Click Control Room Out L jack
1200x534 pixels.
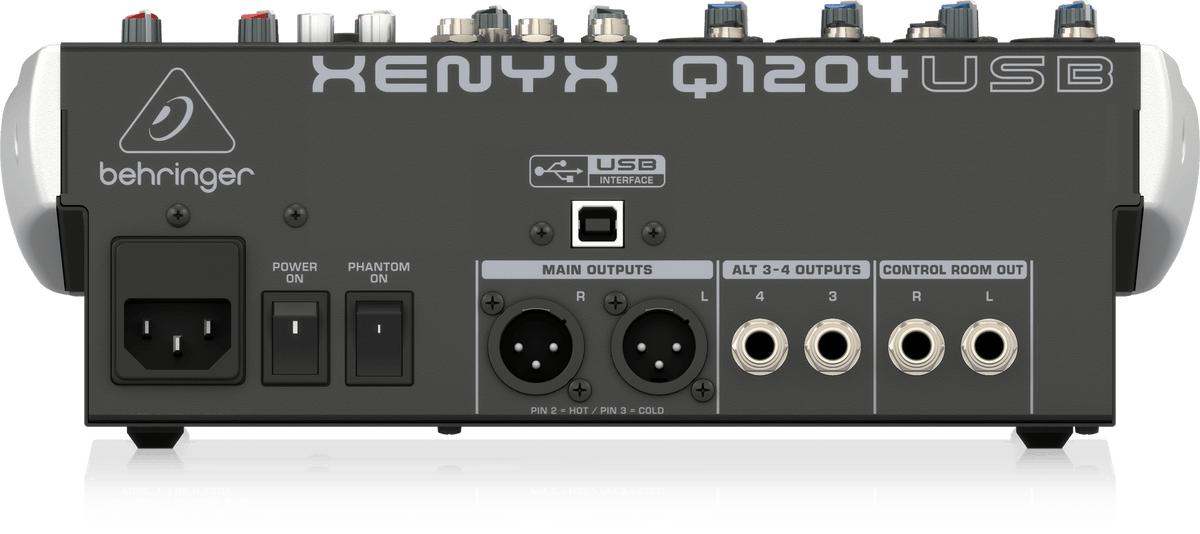pyautogui.click(x=989, y=349)
